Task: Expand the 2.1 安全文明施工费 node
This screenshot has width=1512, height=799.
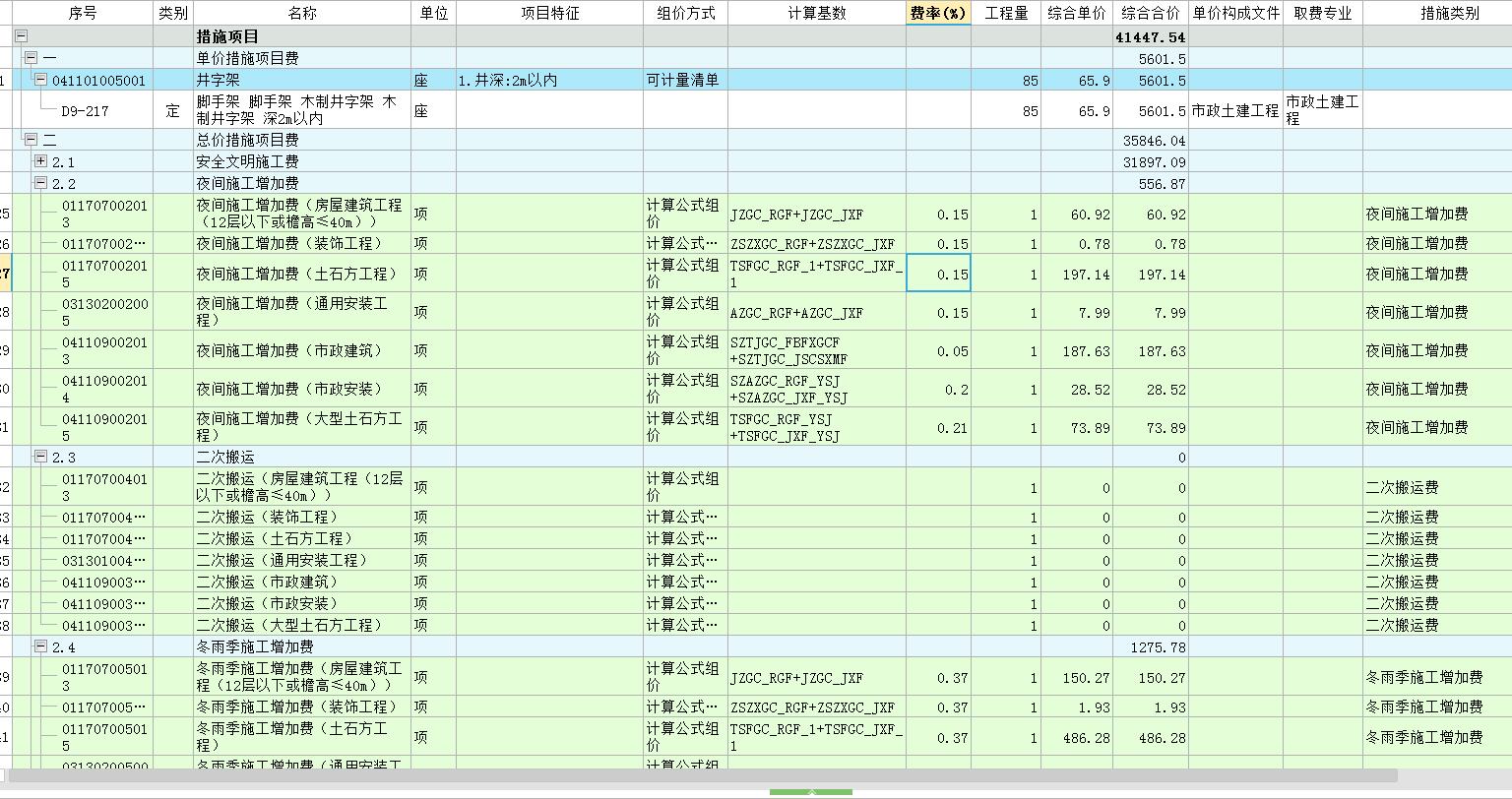Action: coord(40,161)
